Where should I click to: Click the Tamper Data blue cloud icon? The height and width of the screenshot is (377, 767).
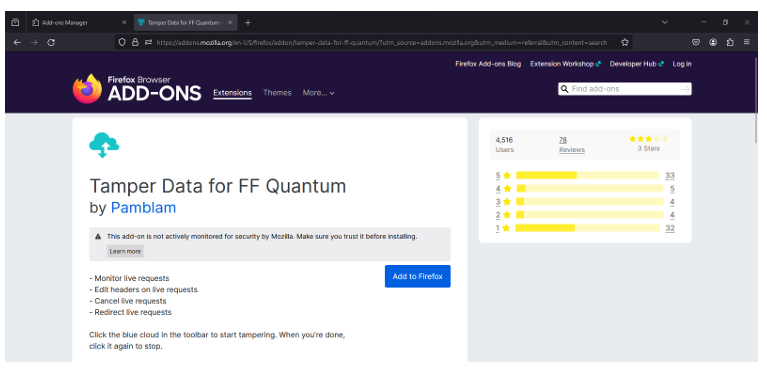coord(104,145)
